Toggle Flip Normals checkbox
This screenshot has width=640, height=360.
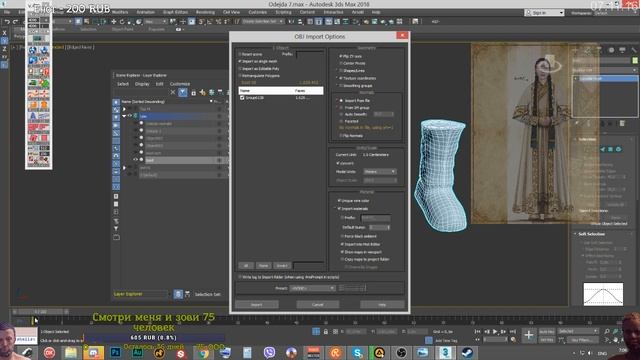click(x=341, y=136)
